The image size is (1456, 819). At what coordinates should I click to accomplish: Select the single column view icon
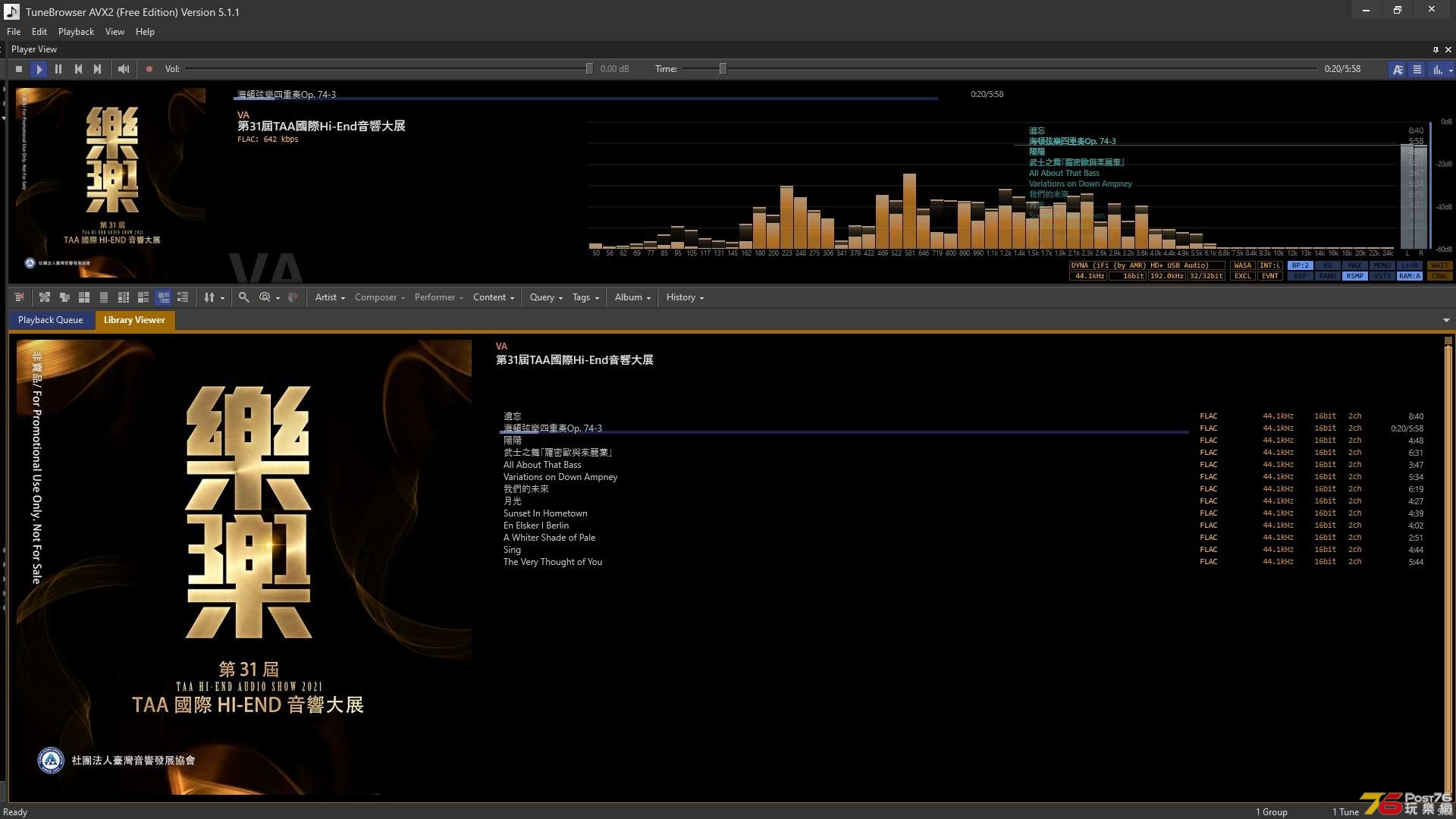point(104,297)
